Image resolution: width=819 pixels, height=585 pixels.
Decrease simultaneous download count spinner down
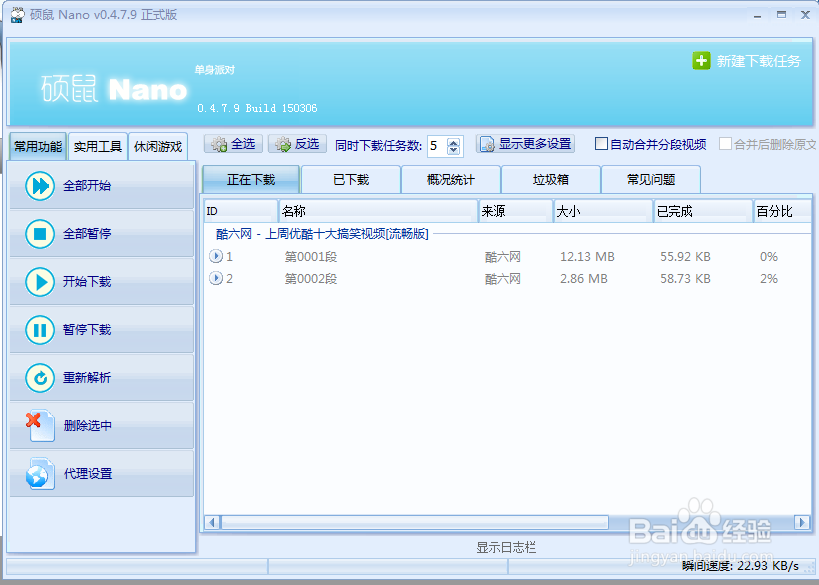pyautogui.click(x=453, y=150)
